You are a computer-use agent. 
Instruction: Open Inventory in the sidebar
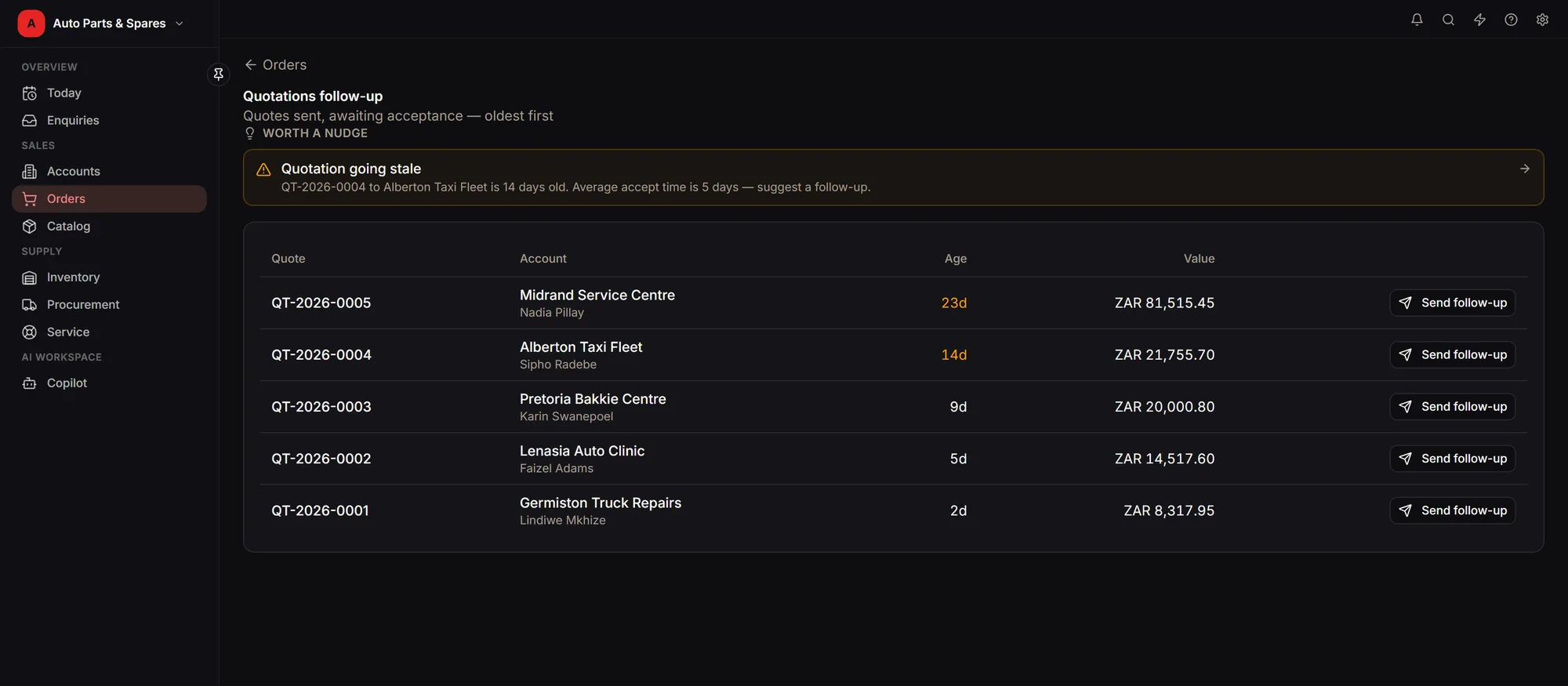click(x=109, y=277)
